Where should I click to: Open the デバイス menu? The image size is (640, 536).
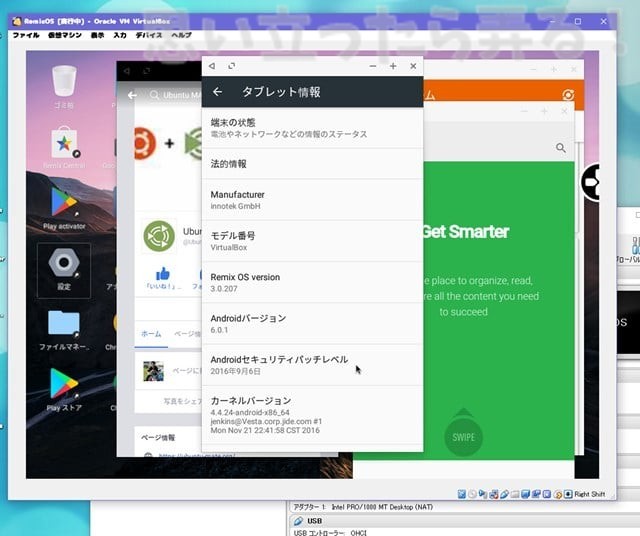149,35
